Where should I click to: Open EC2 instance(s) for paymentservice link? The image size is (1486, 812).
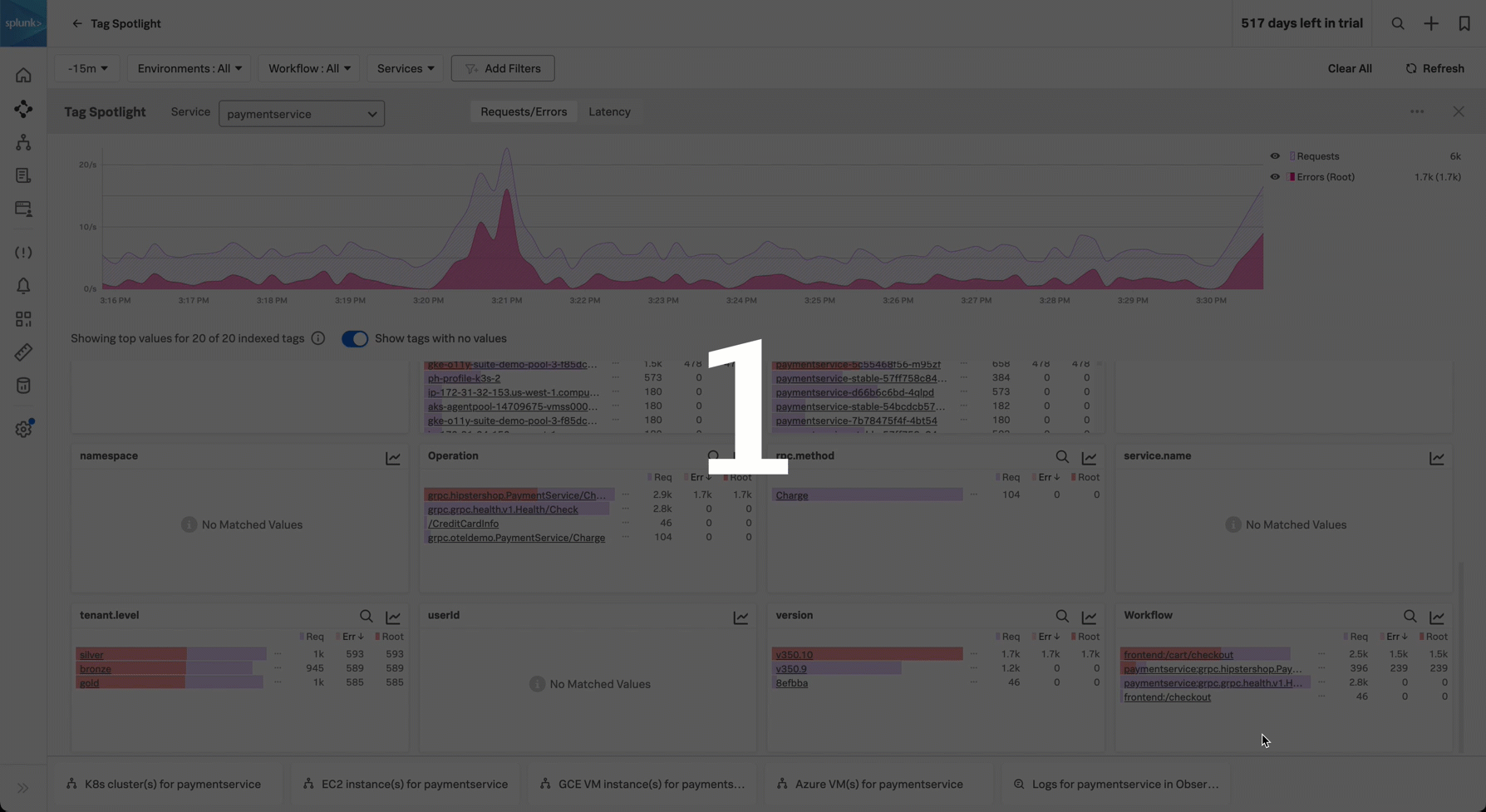point(406,784)
